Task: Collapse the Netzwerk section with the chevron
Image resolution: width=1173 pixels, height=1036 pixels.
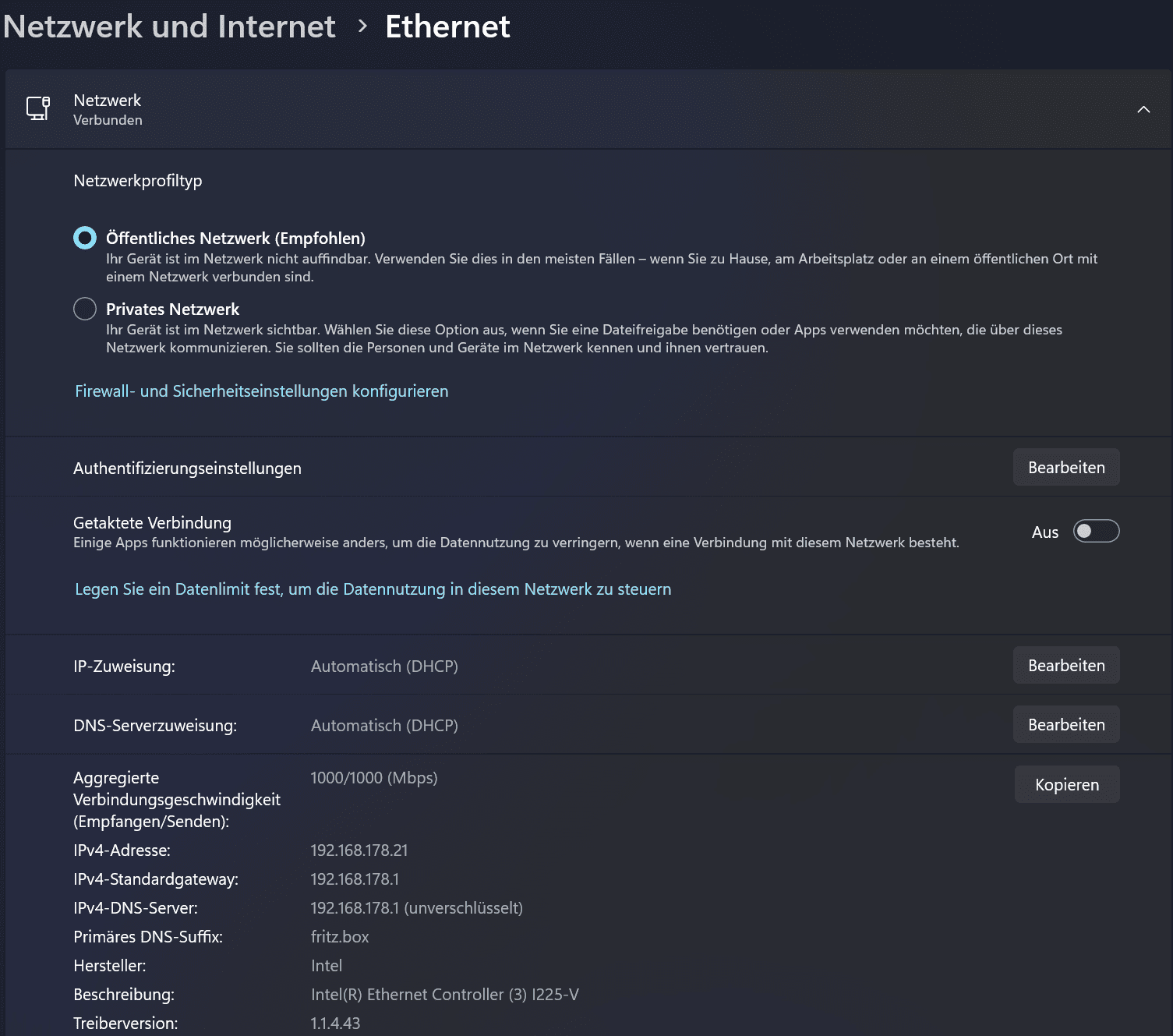Action: click(x=1143, y=110)
